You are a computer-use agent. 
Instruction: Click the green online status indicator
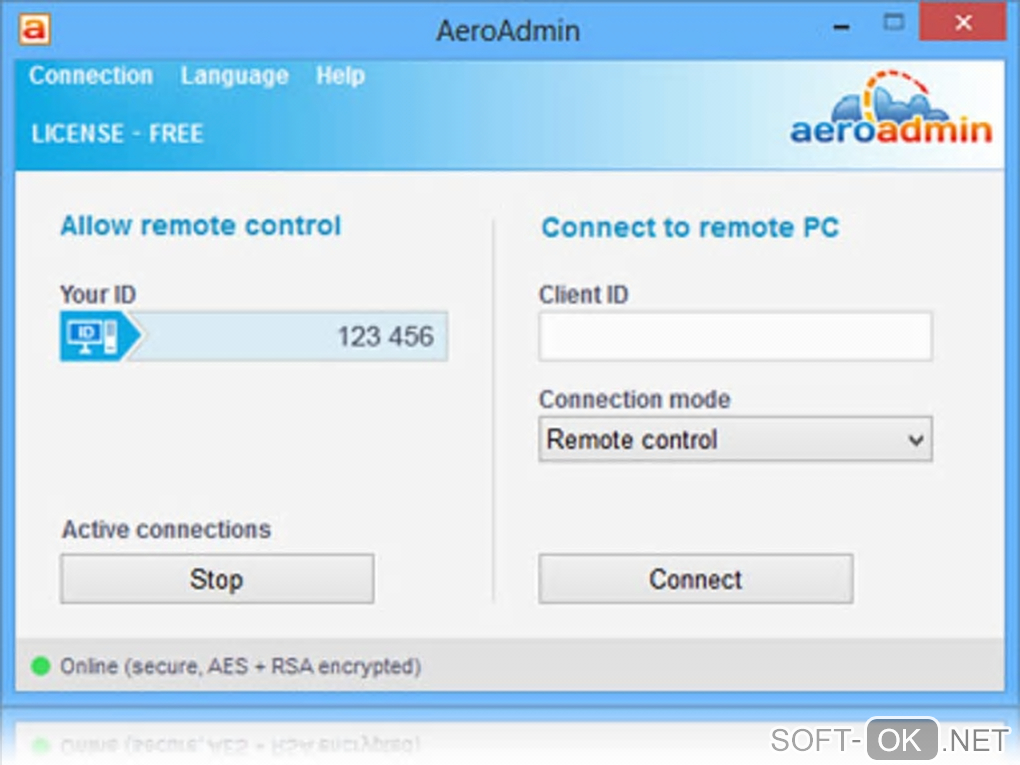tap(41, 666)
